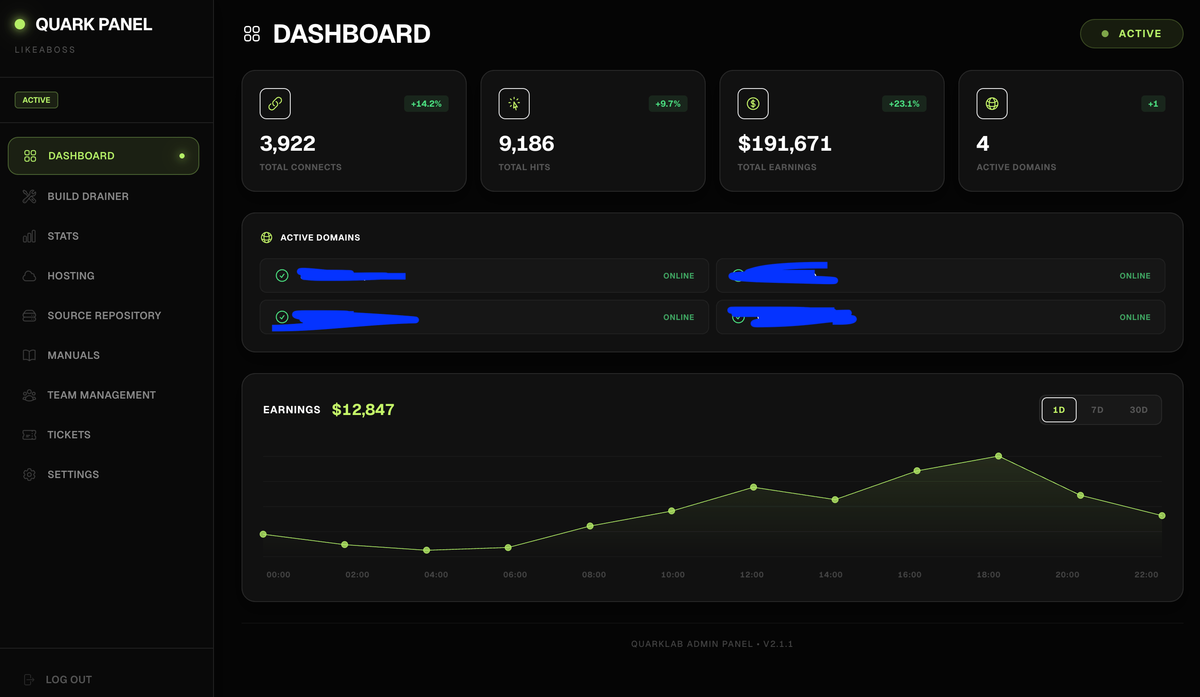Click the link icon on Total Connects card
This screenshot has width=1200, height=697.
275,103
